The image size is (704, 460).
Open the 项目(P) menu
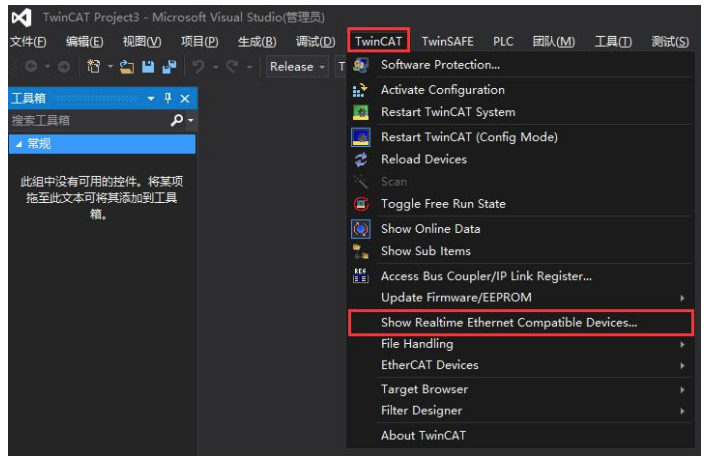coord(199,42)
